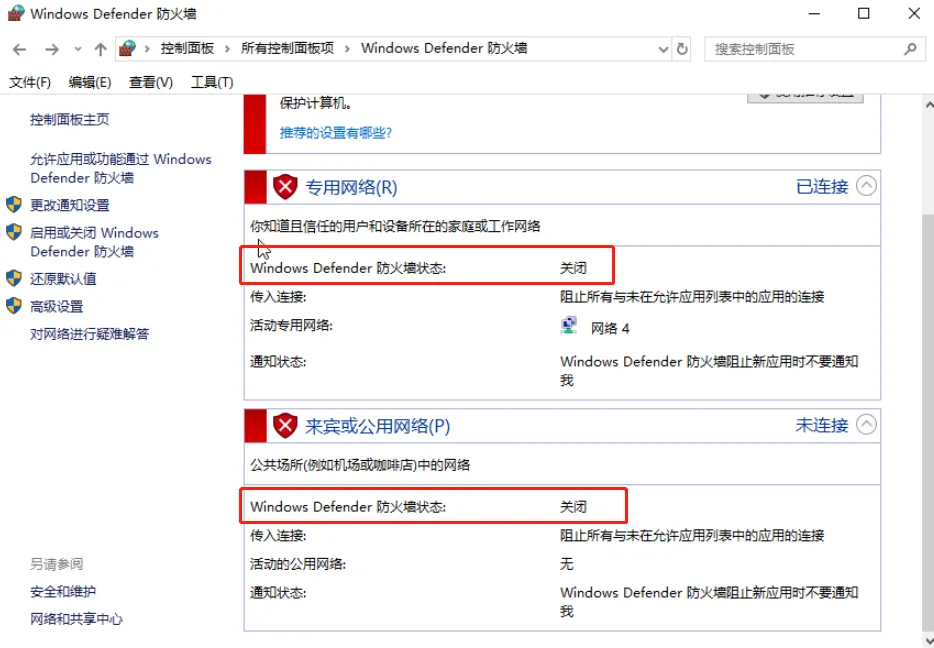The width and height of the screenshot is (934, 648).
Task: Expand the address bar history dropdown
Action: 663,49
